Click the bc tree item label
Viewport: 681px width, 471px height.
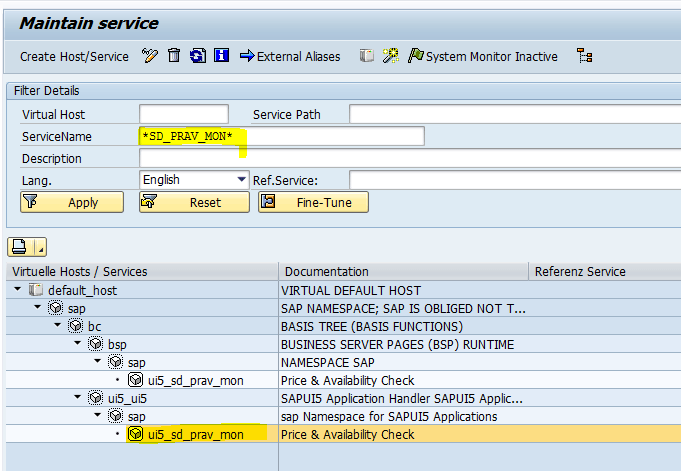(x=94, y=326)
